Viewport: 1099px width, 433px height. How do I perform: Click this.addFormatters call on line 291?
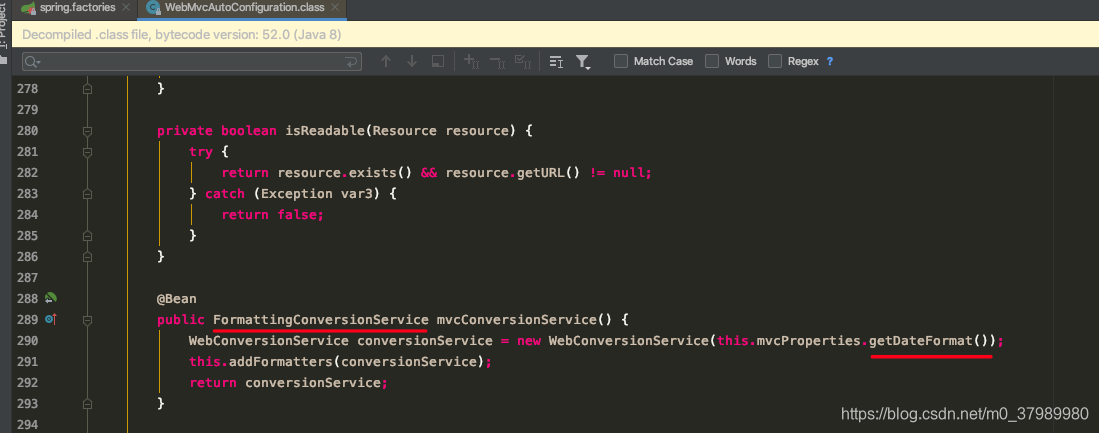click(341, 362)
